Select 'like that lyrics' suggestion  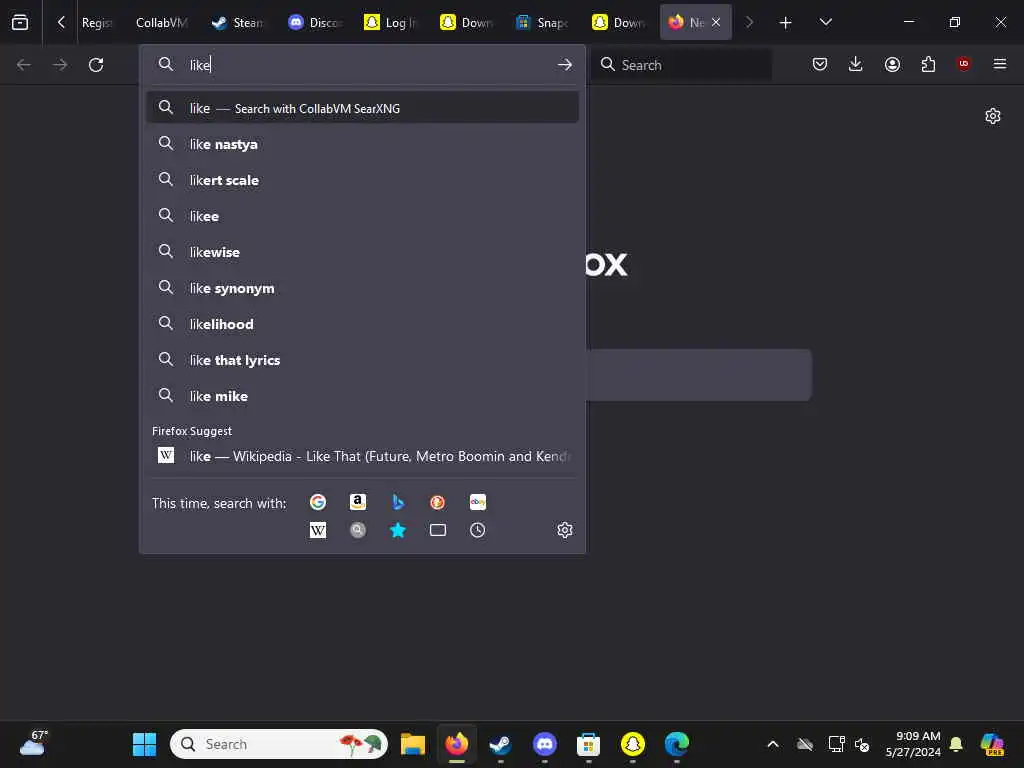pyautogui.click(x=363, y=360)
